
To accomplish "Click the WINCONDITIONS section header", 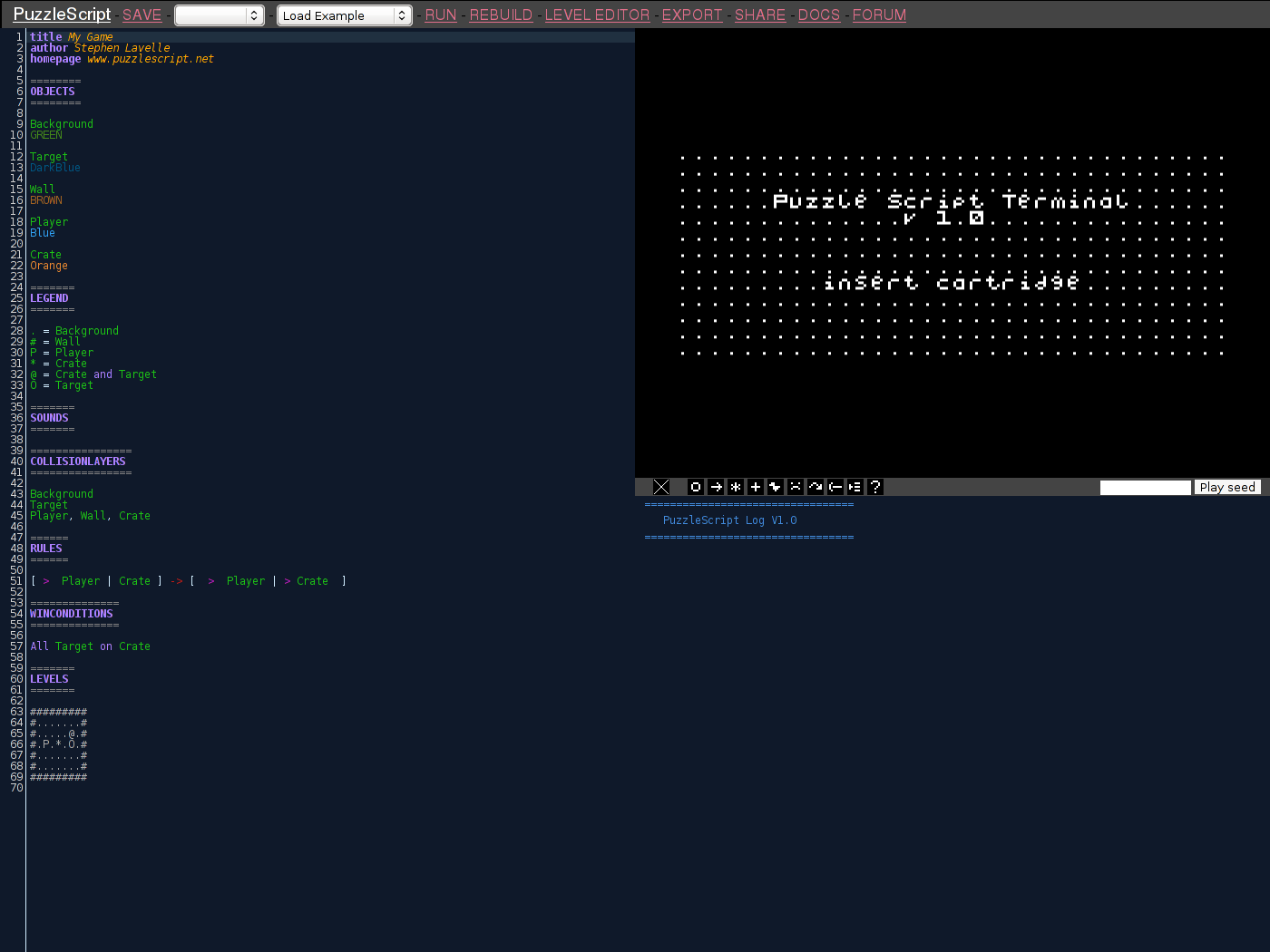I will tap(72, 614).
